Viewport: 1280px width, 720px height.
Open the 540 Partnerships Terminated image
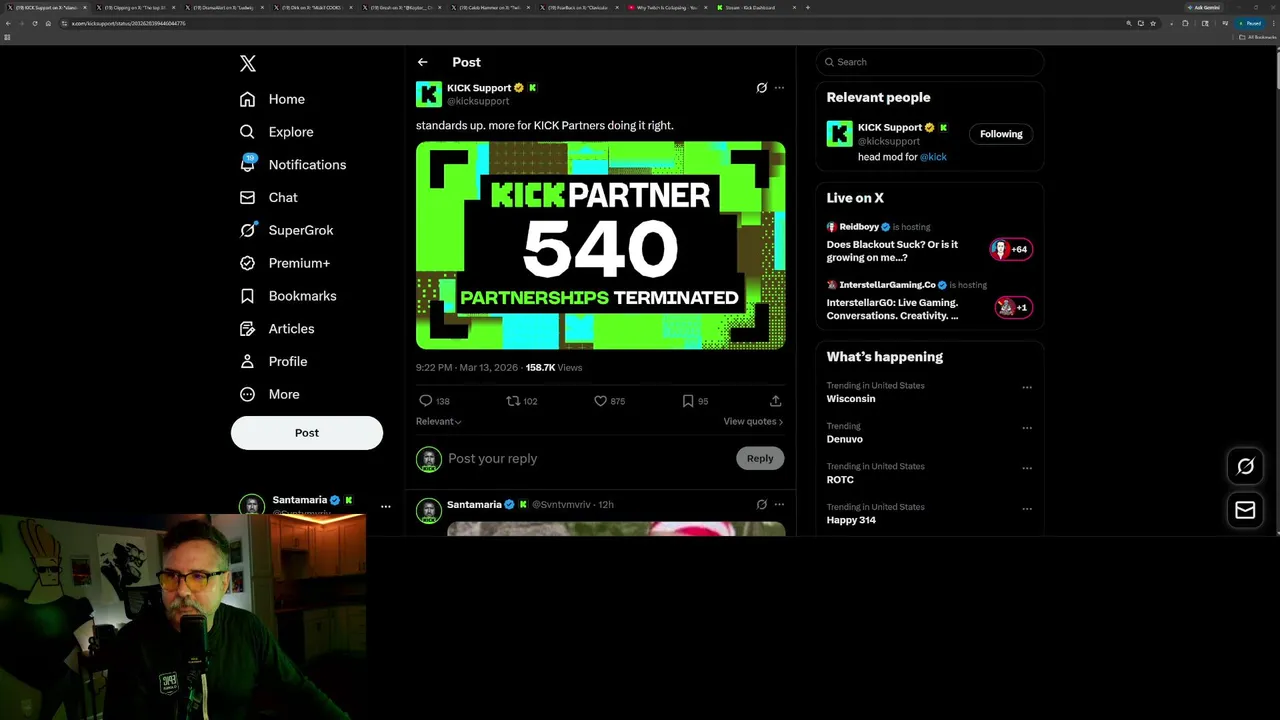point(600,245)
